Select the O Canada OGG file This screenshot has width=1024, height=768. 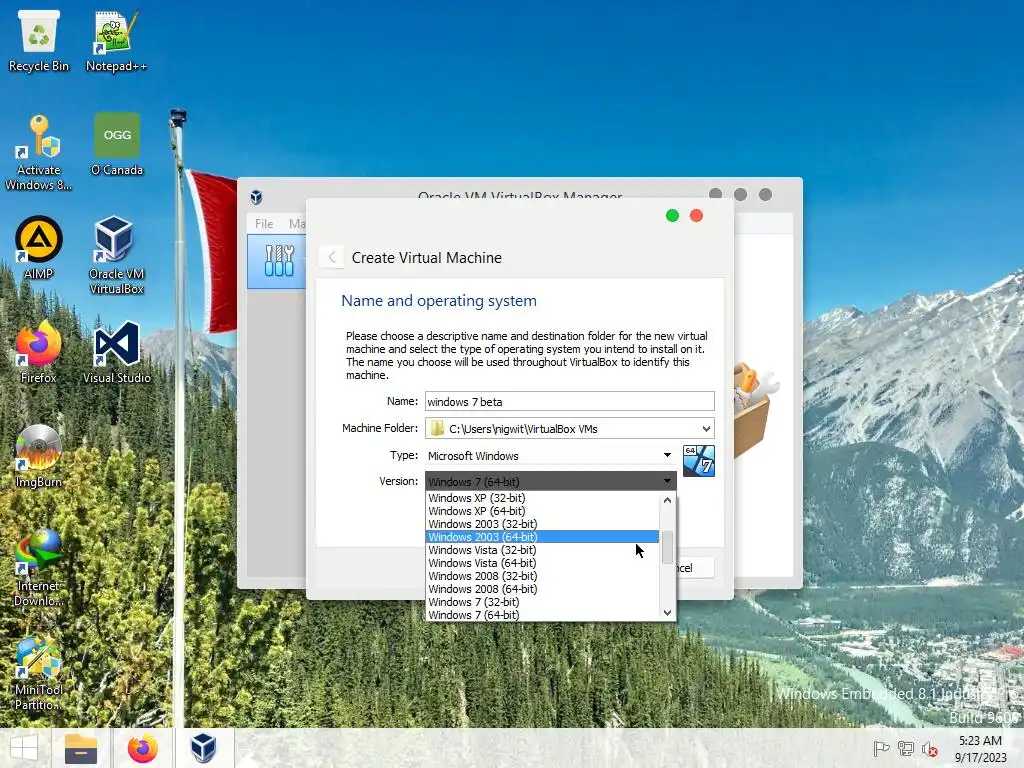[117, 145]
